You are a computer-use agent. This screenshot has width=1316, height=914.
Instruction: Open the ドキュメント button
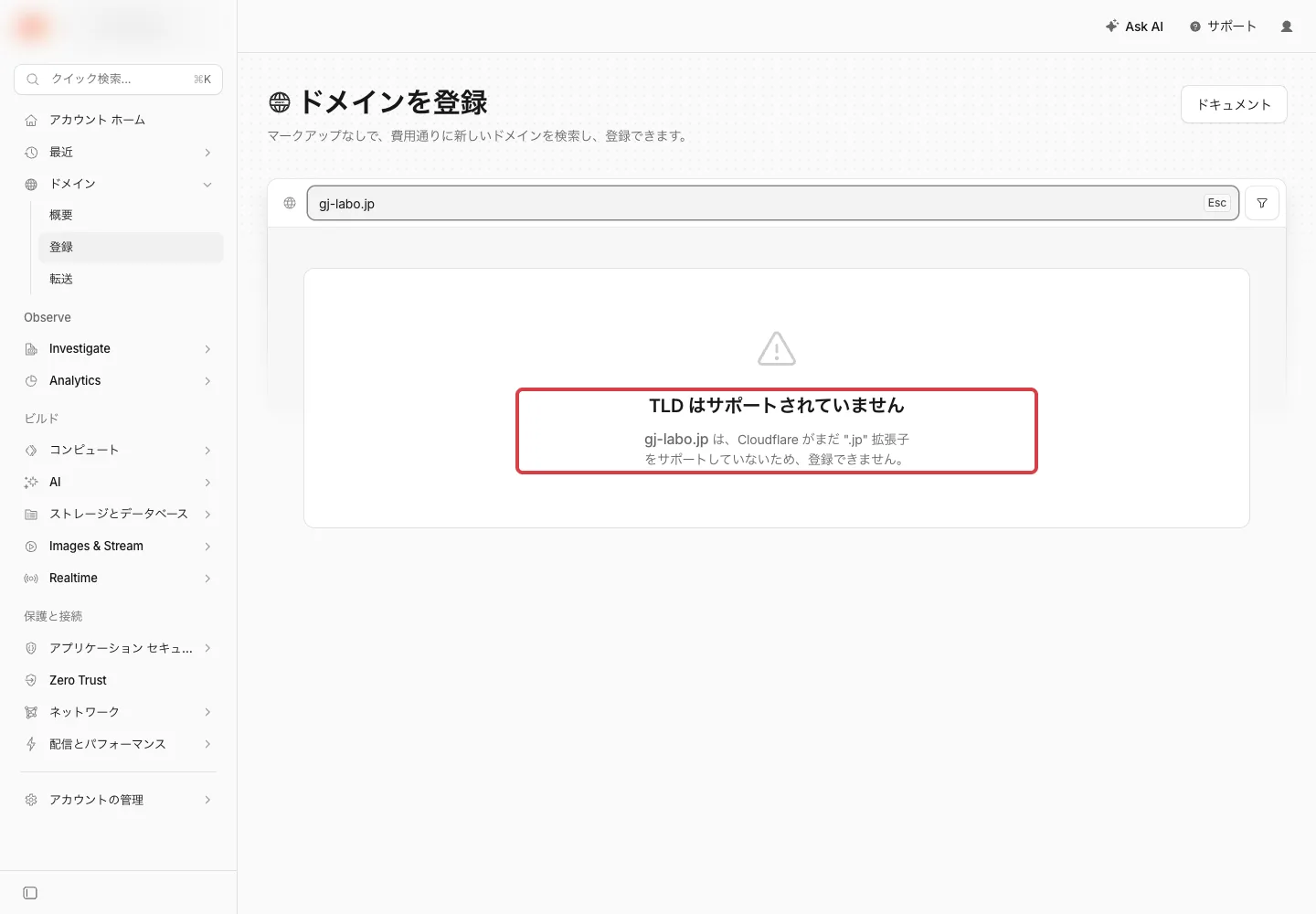coord(1234,104)
